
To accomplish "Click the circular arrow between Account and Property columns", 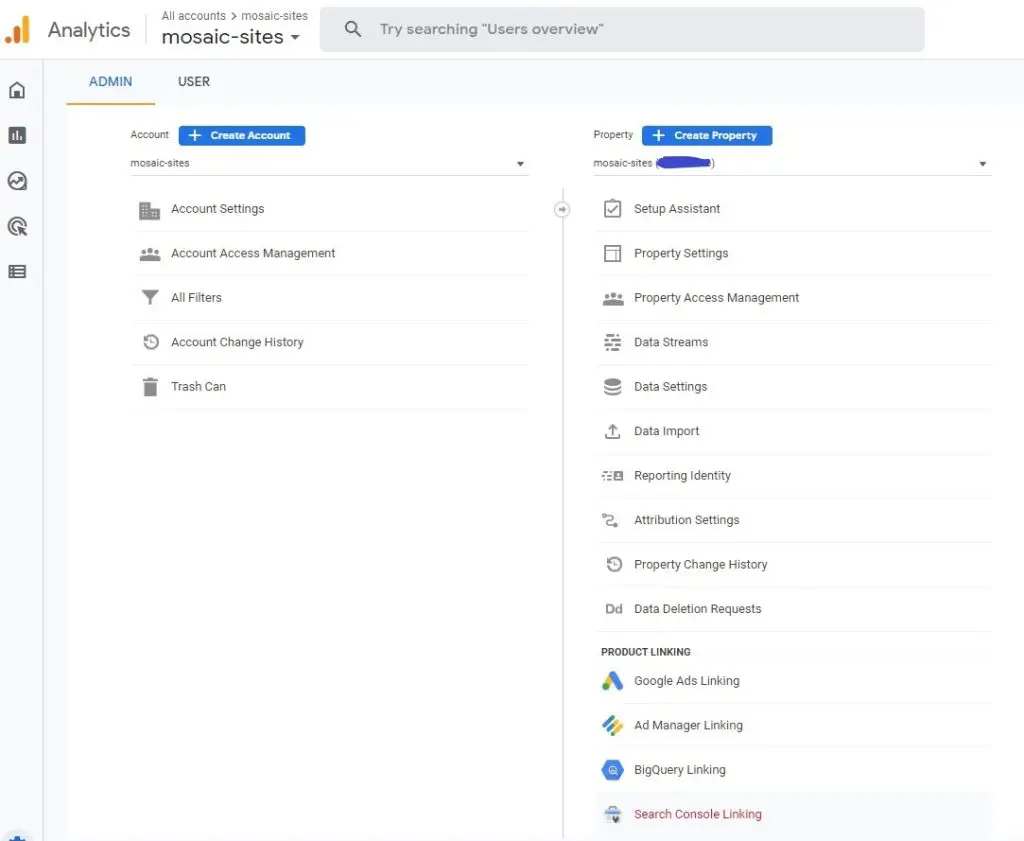I will (x=562, y=210).
